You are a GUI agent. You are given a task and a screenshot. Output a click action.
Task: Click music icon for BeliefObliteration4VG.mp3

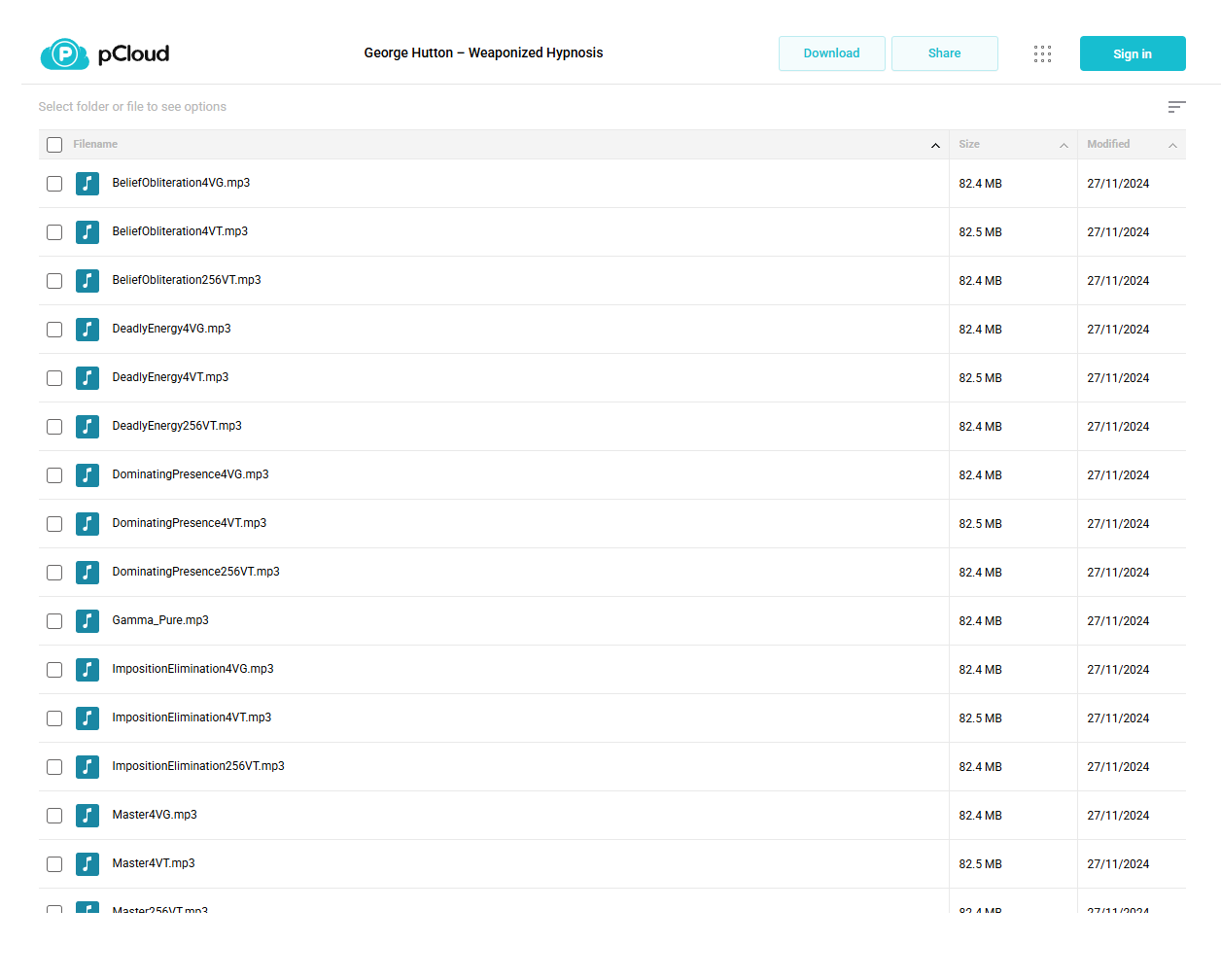point(87,183)
